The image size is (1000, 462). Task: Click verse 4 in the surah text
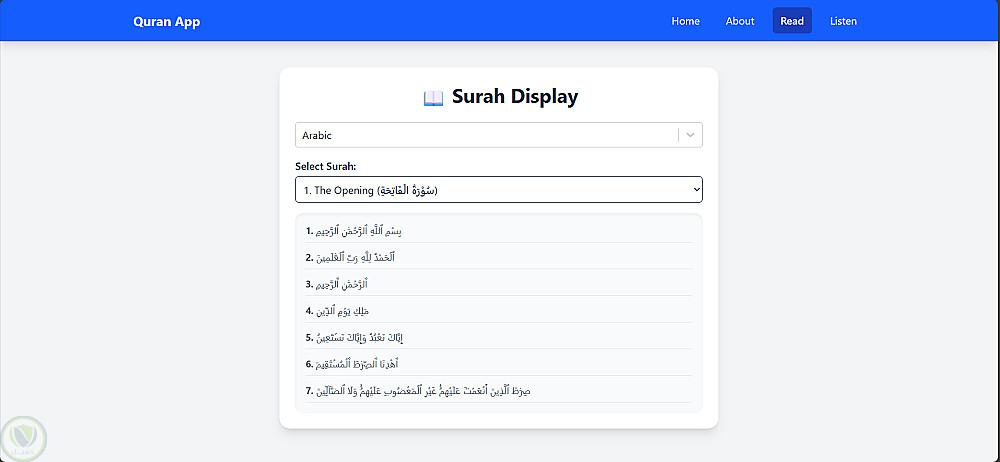pyautogui.click(x=338, y=311)
